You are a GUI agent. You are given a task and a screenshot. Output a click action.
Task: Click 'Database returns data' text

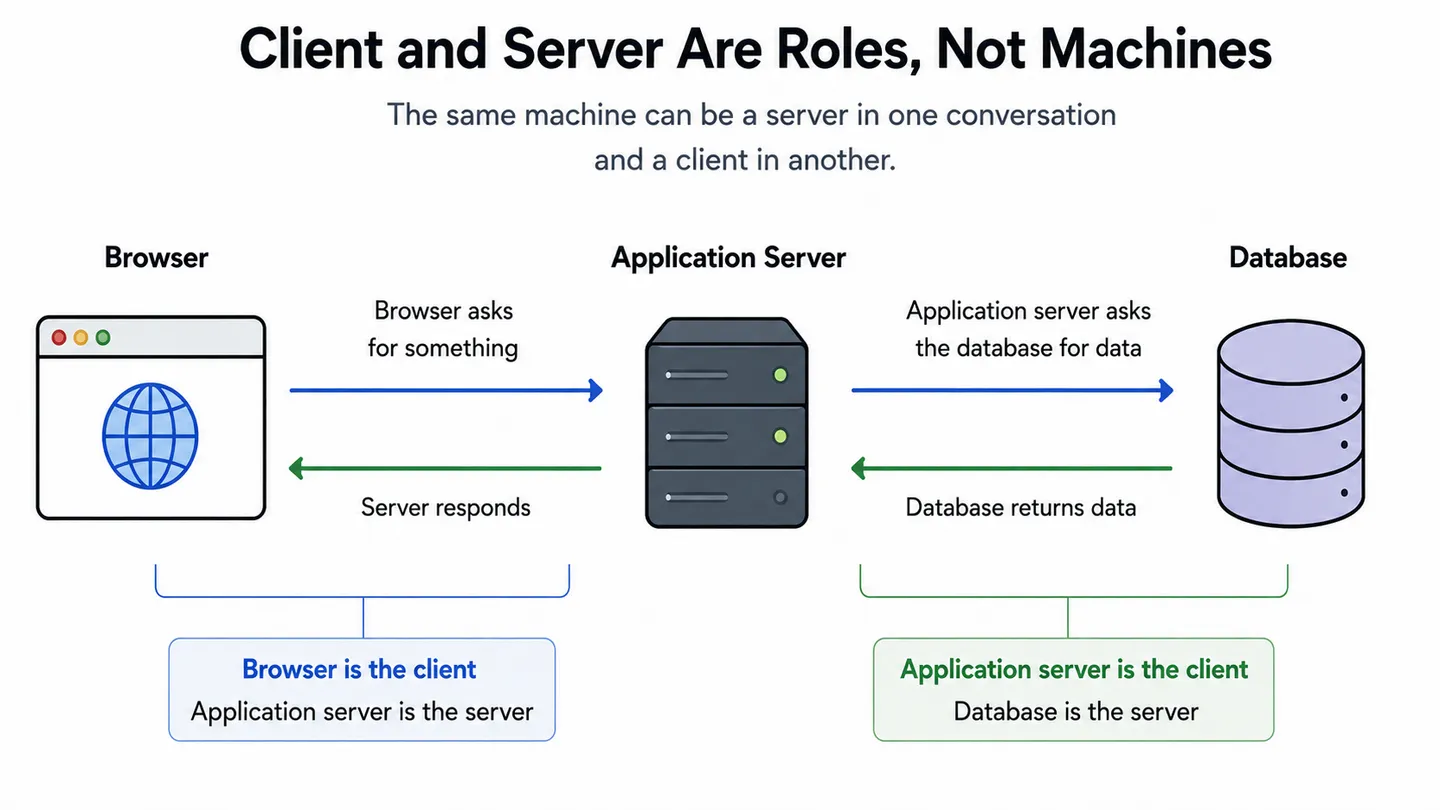click(x=1021, y=507)
